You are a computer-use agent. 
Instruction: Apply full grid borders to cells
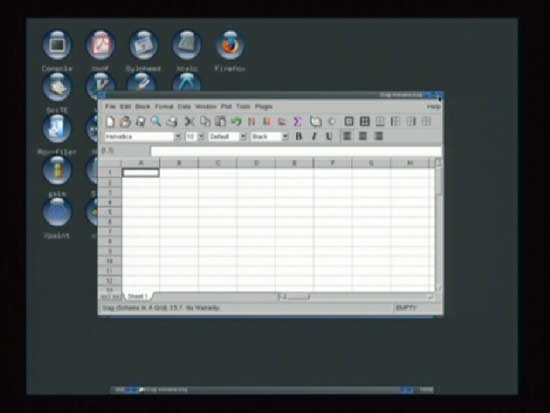pos(364,121)
